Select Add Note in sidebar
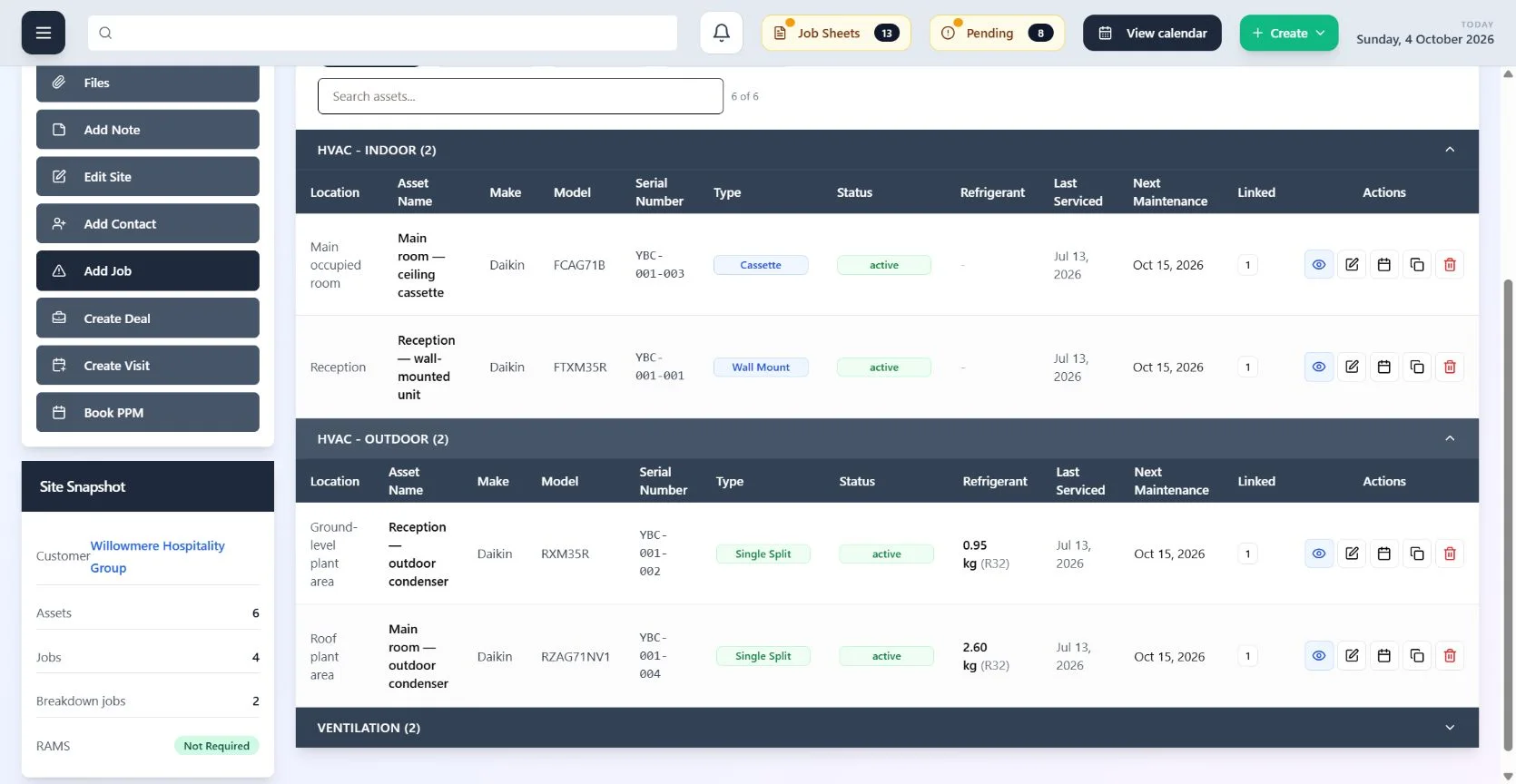Screen dimensions: 1516x784 click(148, 130)
